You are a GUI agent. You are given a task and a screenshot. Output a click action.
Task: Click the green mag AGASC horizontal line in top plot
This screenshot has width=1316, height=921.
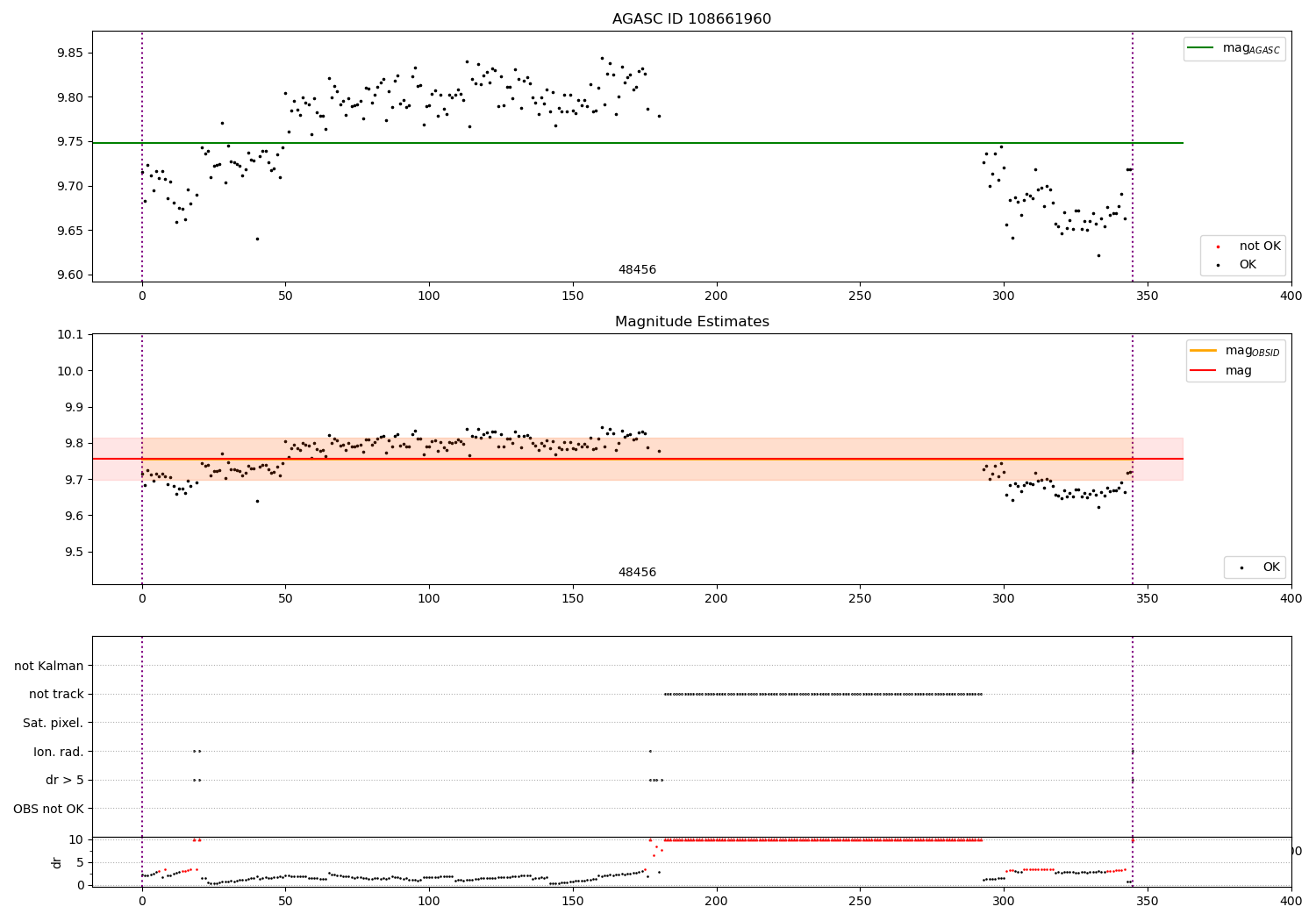[638, 143]
